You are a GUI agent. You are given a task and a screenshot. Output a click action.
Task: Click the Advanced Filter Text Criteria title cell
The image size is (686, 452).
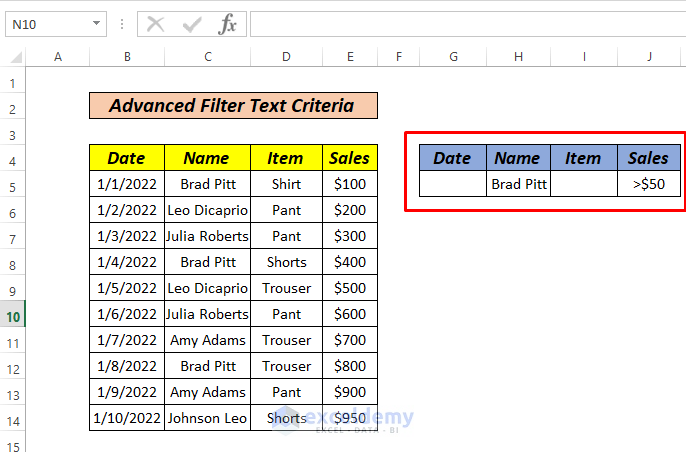(x=234, y=106)
